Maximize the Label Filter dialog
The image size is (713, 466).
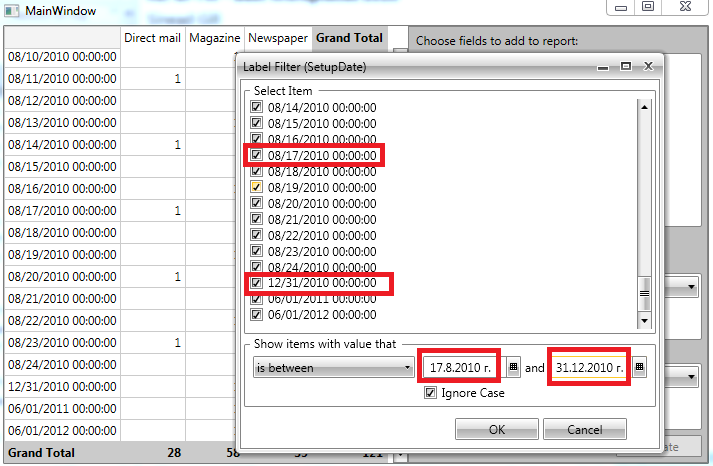tap(626, 66)
